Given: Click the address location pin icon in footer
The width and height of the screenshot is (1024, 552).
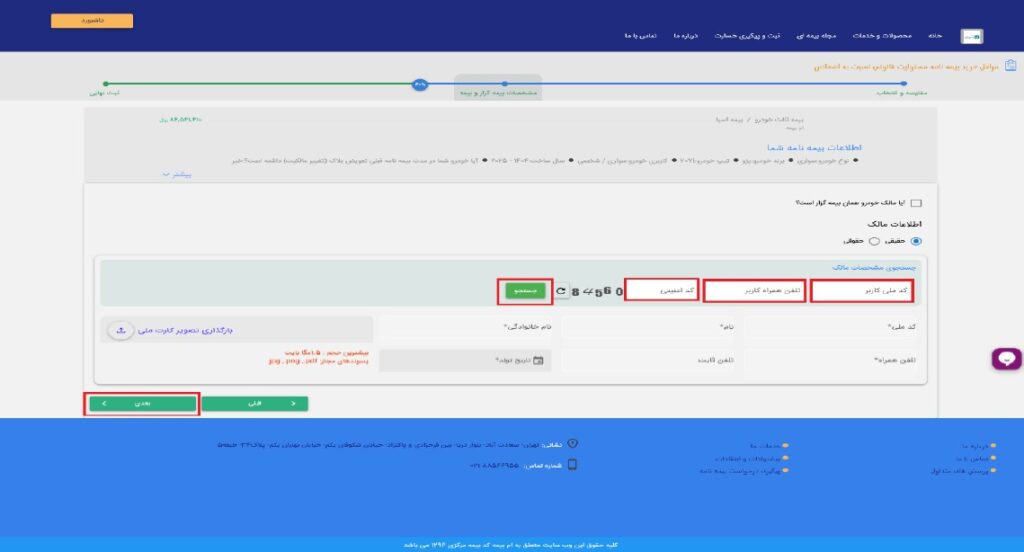Looking at the screenshot, I should (572, 444).
